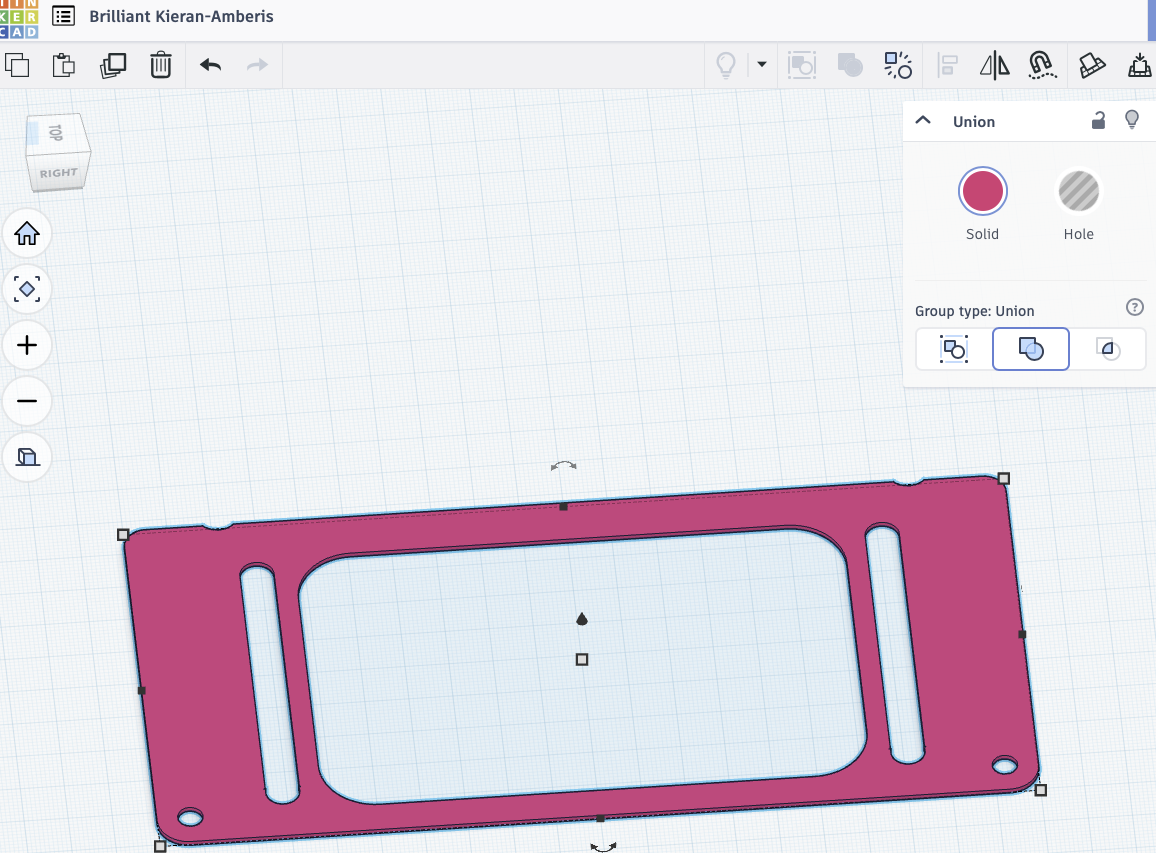The width and height of the screenshot is (1156, 853).
Task: Select the Copy tool icon
Action: (x=17, y=64)
